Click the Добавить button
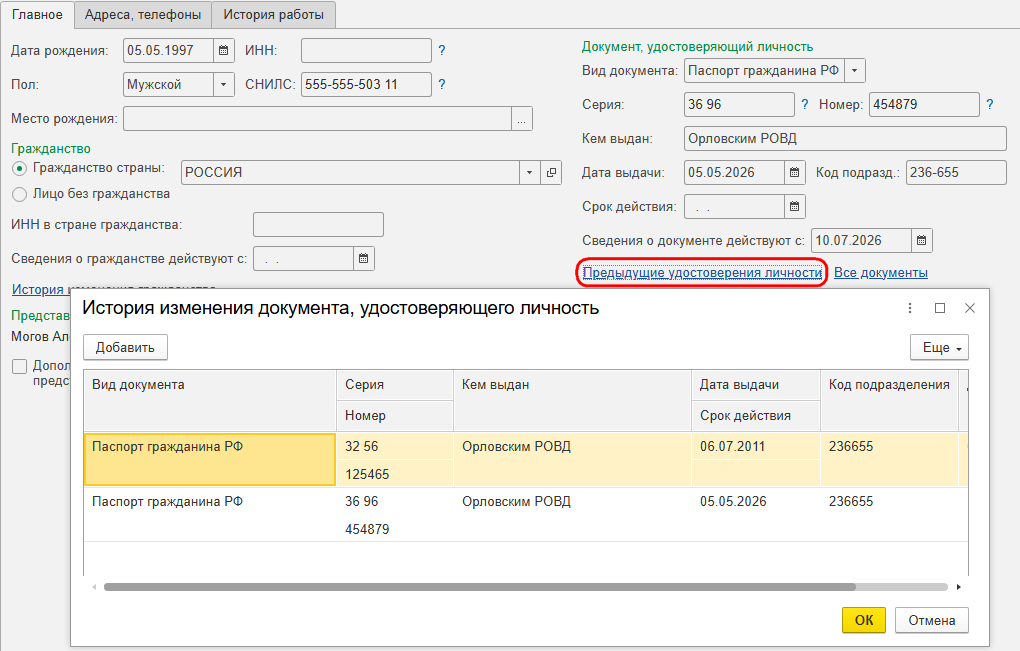Screen dimensions: 1020x651 tap(126, 347)
